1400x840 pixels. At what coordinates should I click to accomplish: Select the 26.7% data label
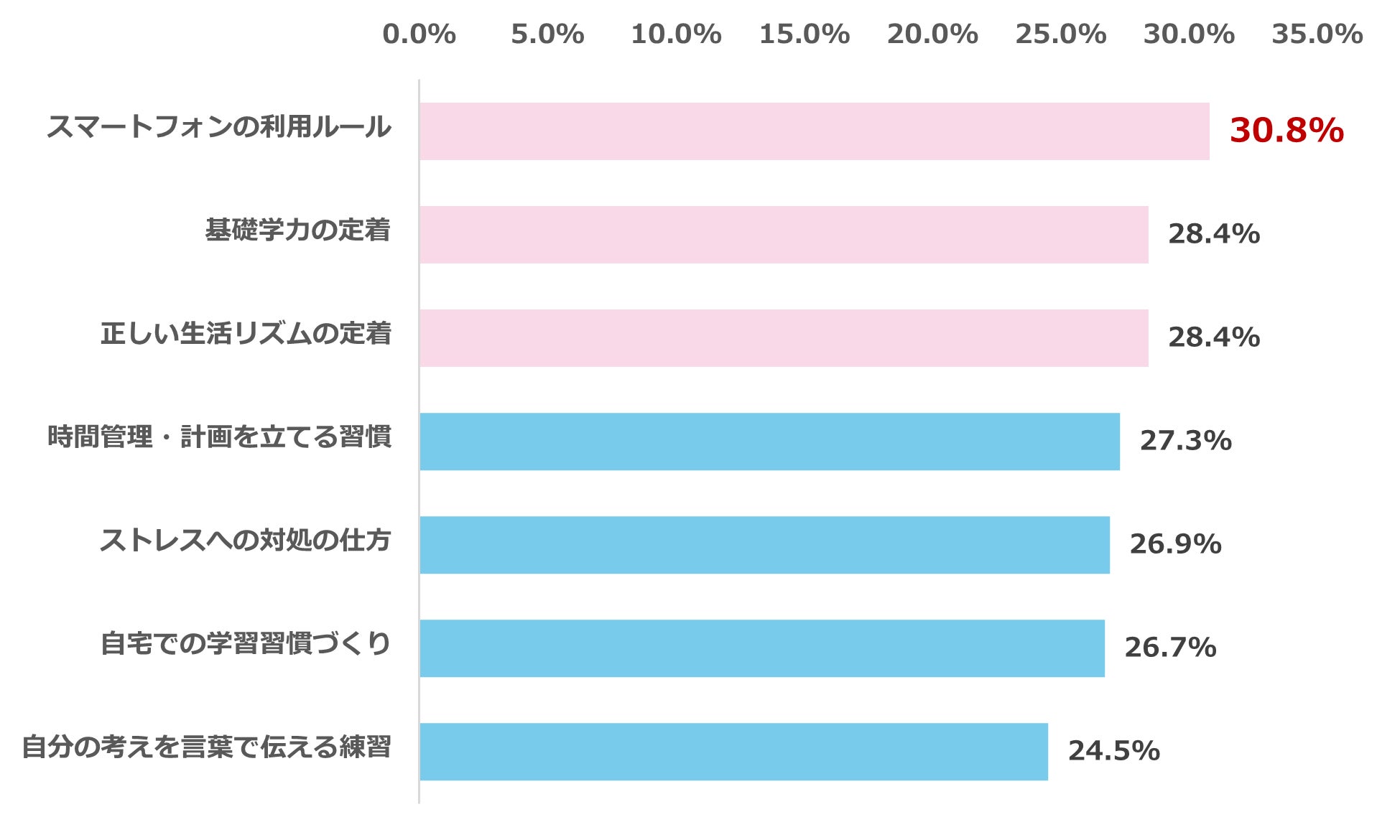point(1171,648)
